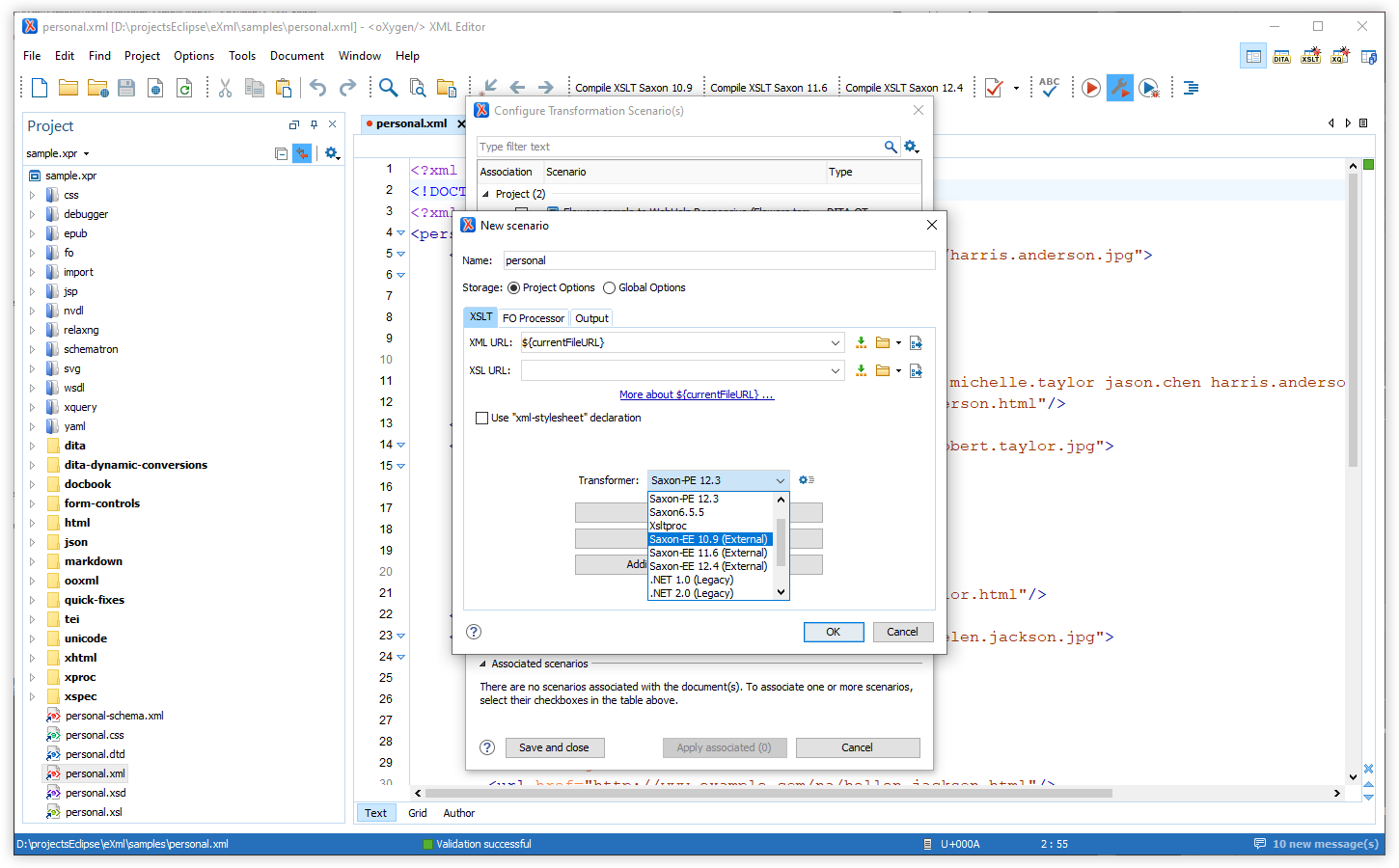
Task: Click Open in editor icon for XSL URL
Action: click(x=916, y=370)
